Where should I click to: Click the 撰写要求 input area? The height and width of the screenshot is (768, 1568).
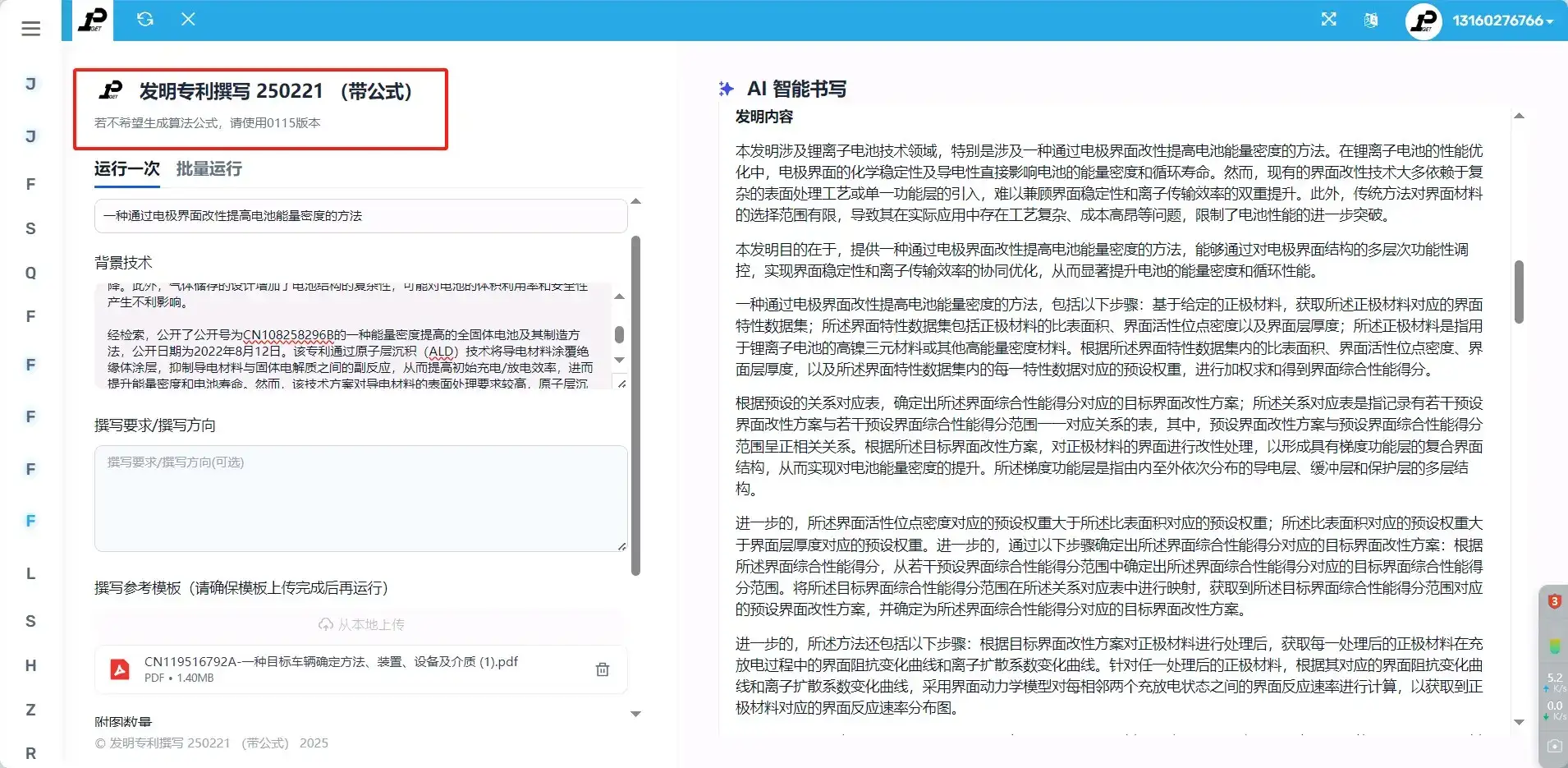(x=361, y=499)
